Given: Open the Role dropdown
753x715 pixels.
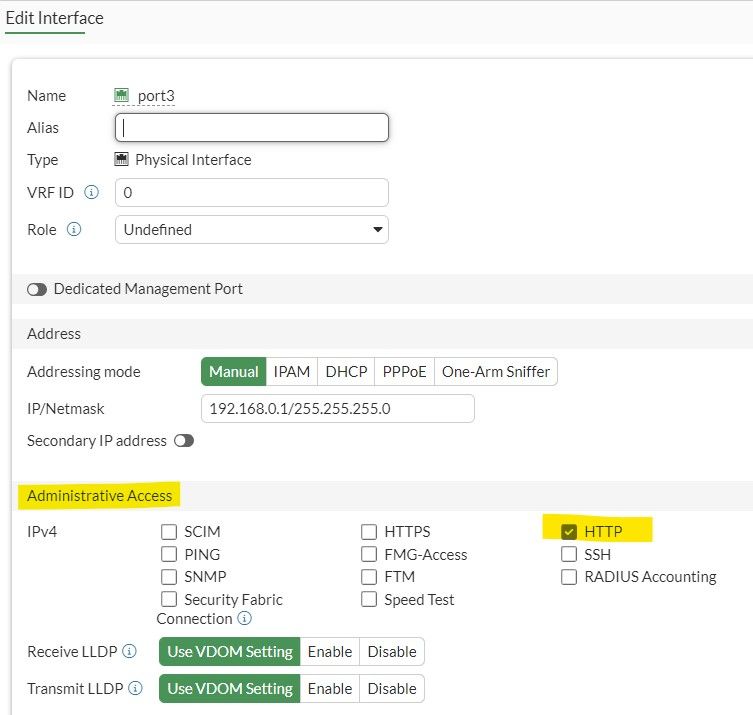Looking at the screenshot, I should [x=252, y=229].
